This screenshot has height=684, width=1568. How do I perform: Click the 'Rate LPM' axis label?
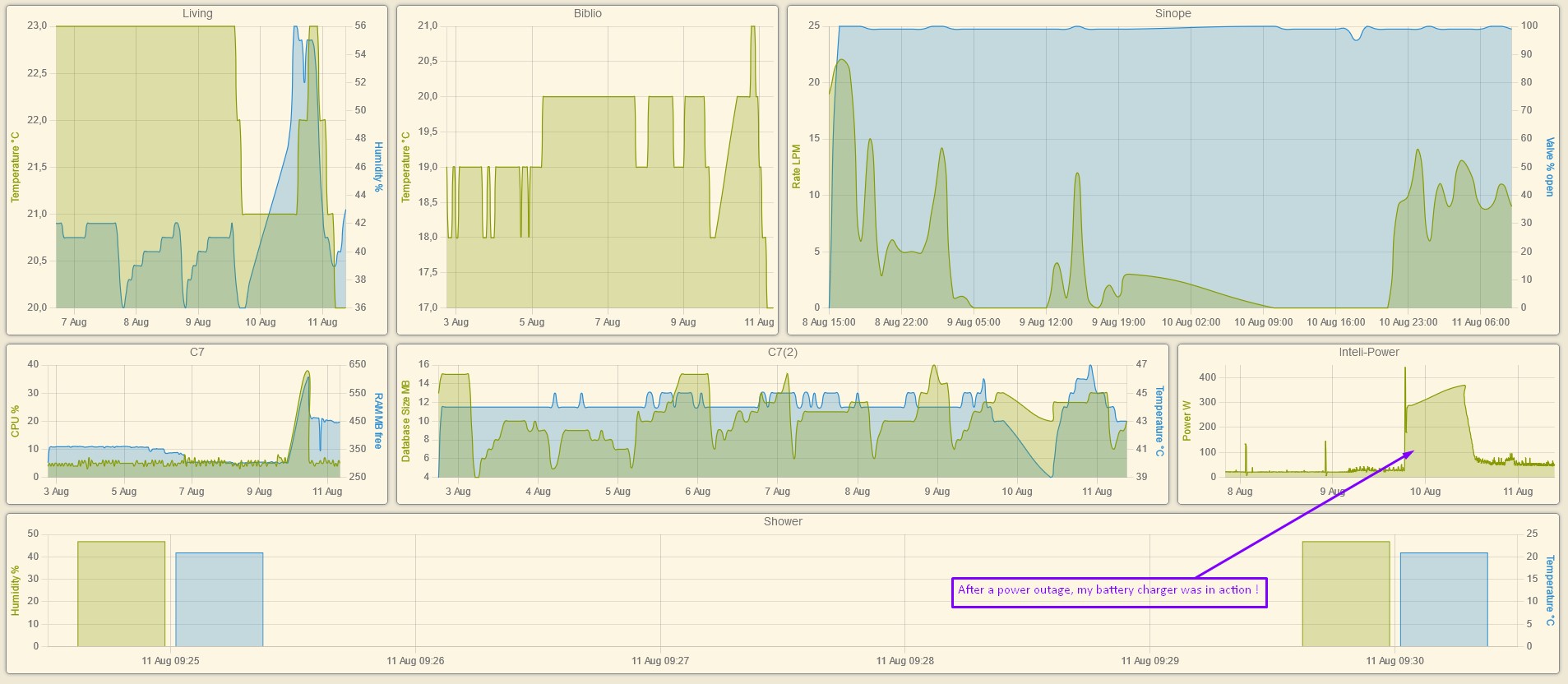[x=796, y=167]
